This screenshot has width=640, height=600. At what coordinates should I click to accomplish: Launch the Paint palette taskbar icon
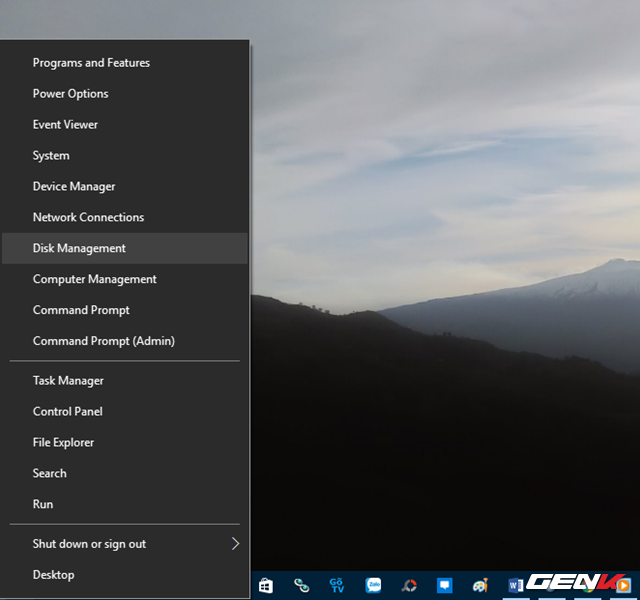tap(481, 585)
